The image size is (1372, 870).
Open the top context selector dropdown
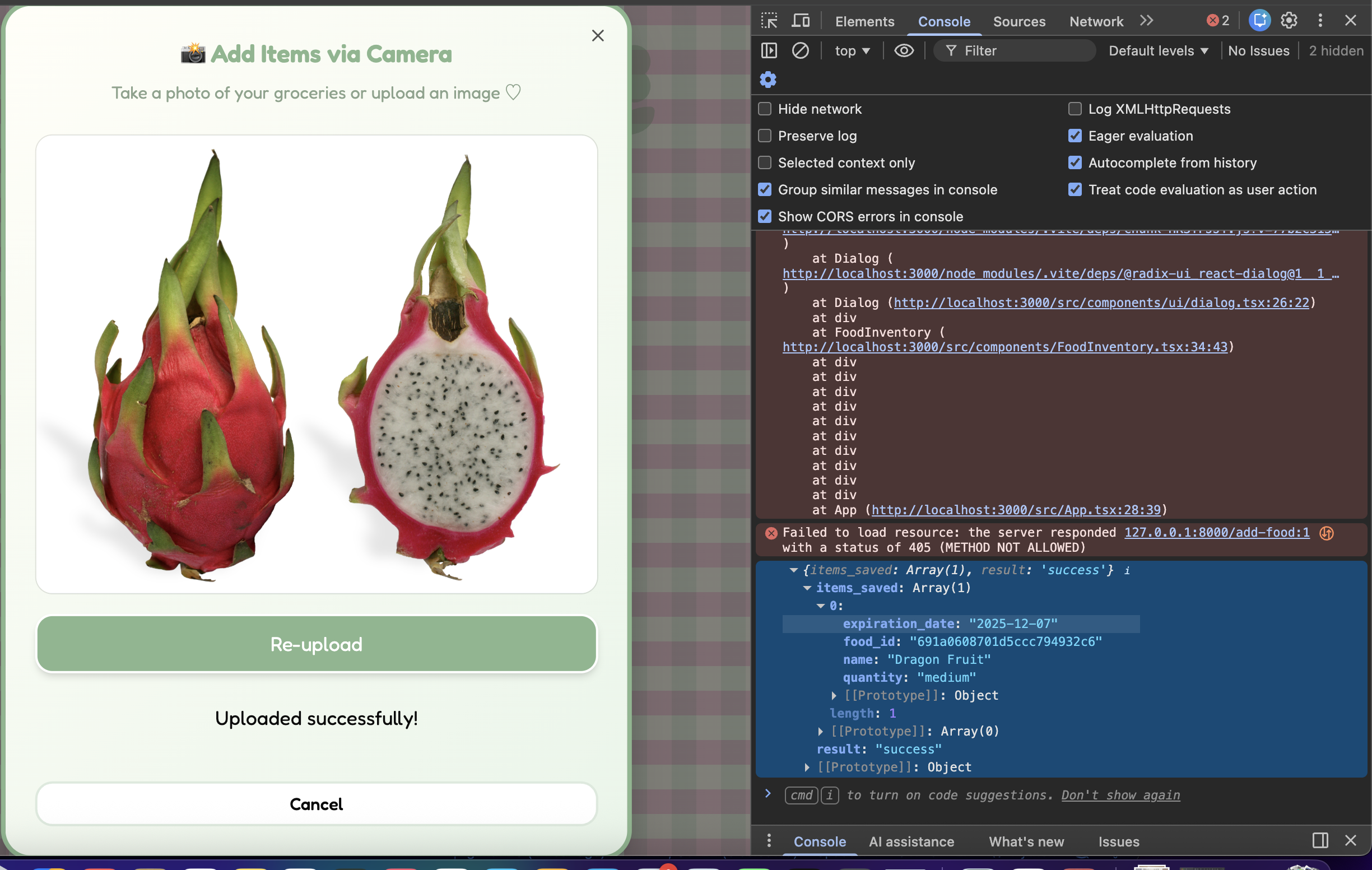[x=852, y=51]
